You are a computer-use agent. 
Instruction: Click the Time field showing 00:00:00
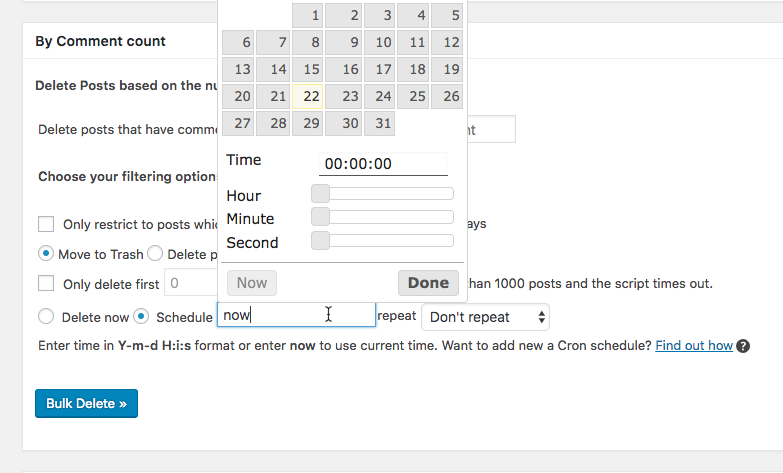pyautogui.click(x=383, y=164)
